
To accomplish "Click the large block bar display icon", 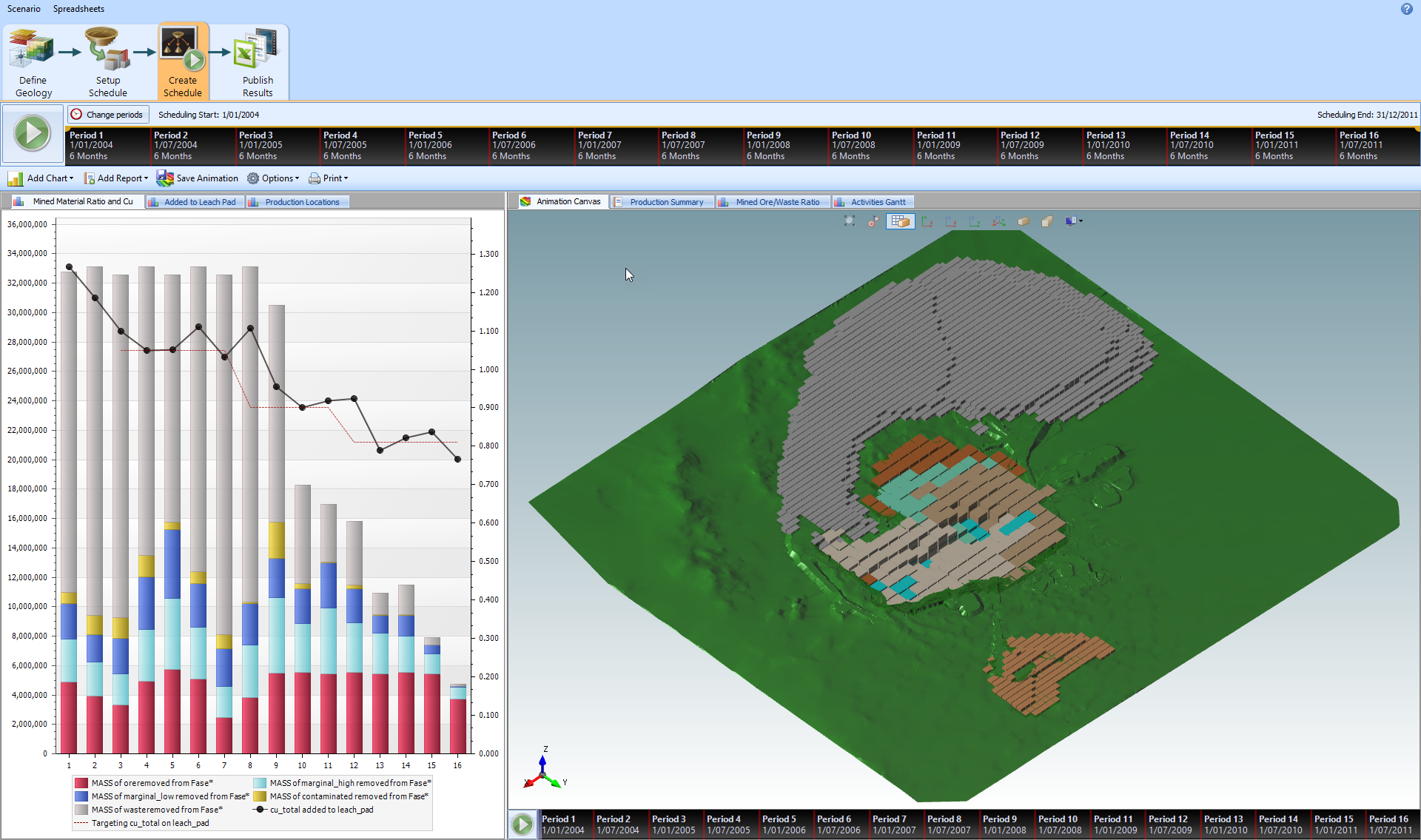I will (x=1047, y=221).
